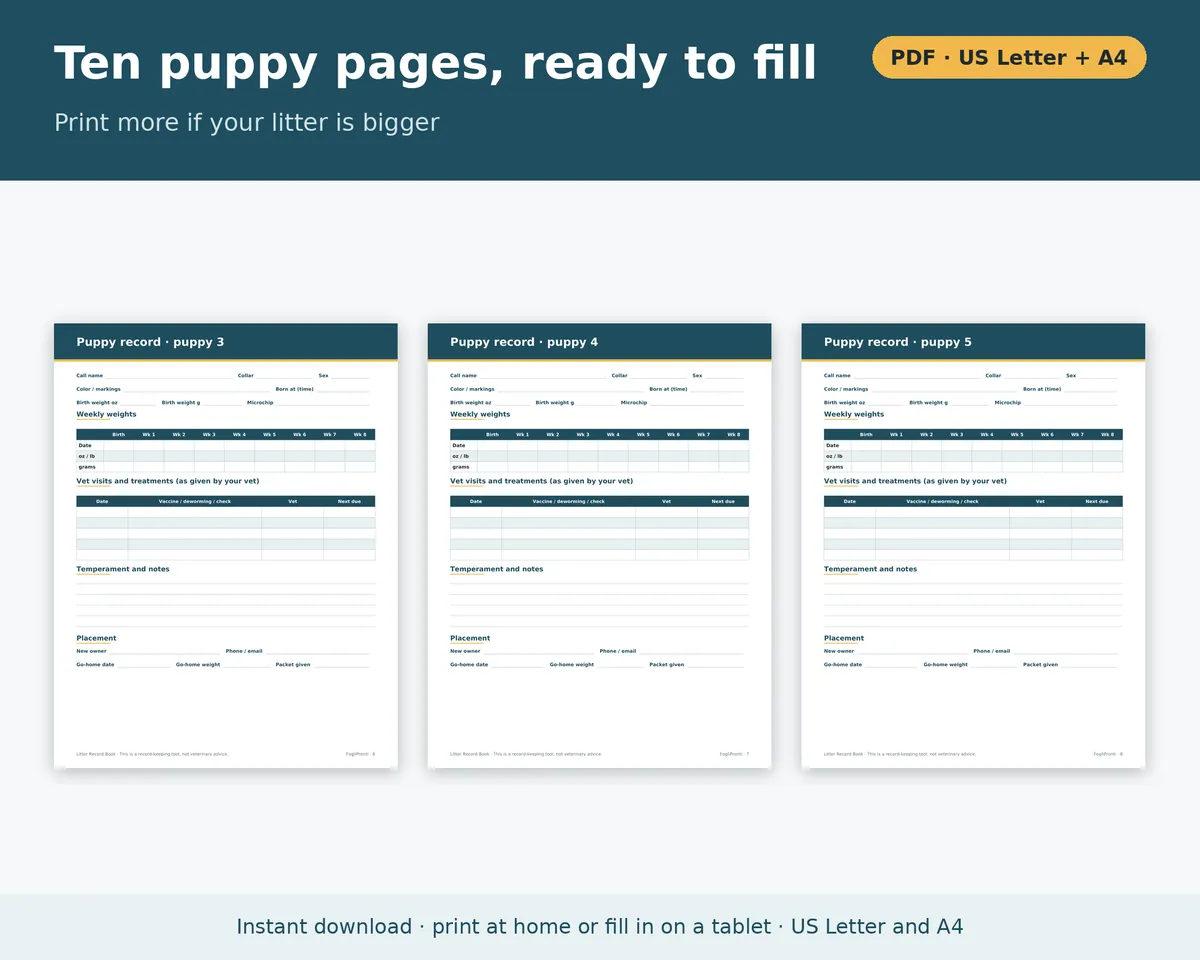Click 'Vet visits and treatments' heading on puppy 4 page
Viewport: 1200px width, 960px height.
tap(541, 481)
